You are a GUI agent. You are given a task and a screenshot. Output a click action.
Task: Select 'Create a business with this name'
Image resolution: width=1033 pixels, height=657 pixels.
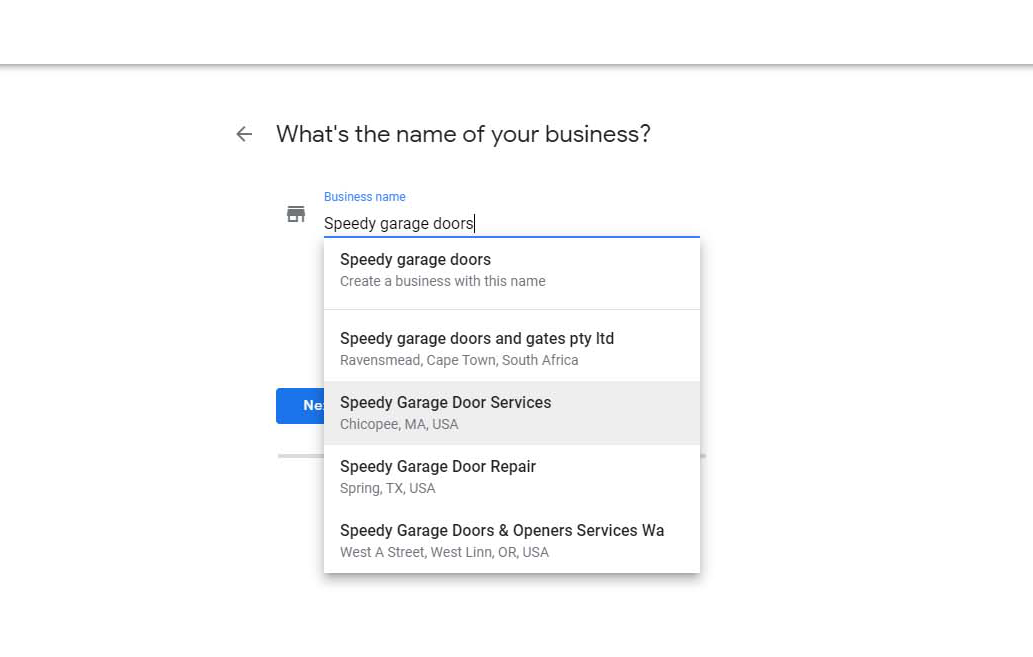coord(442,281)
